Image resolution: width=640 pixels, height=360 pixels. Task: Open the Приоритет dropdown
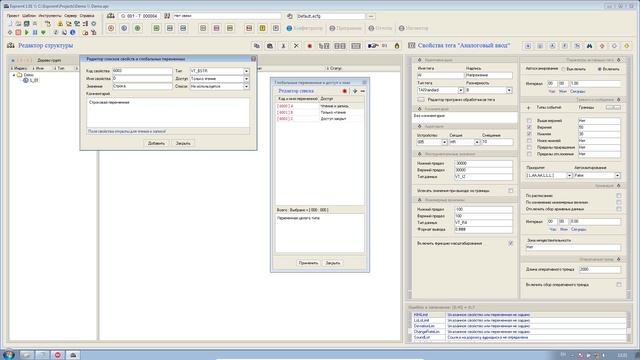click(569, 176)
